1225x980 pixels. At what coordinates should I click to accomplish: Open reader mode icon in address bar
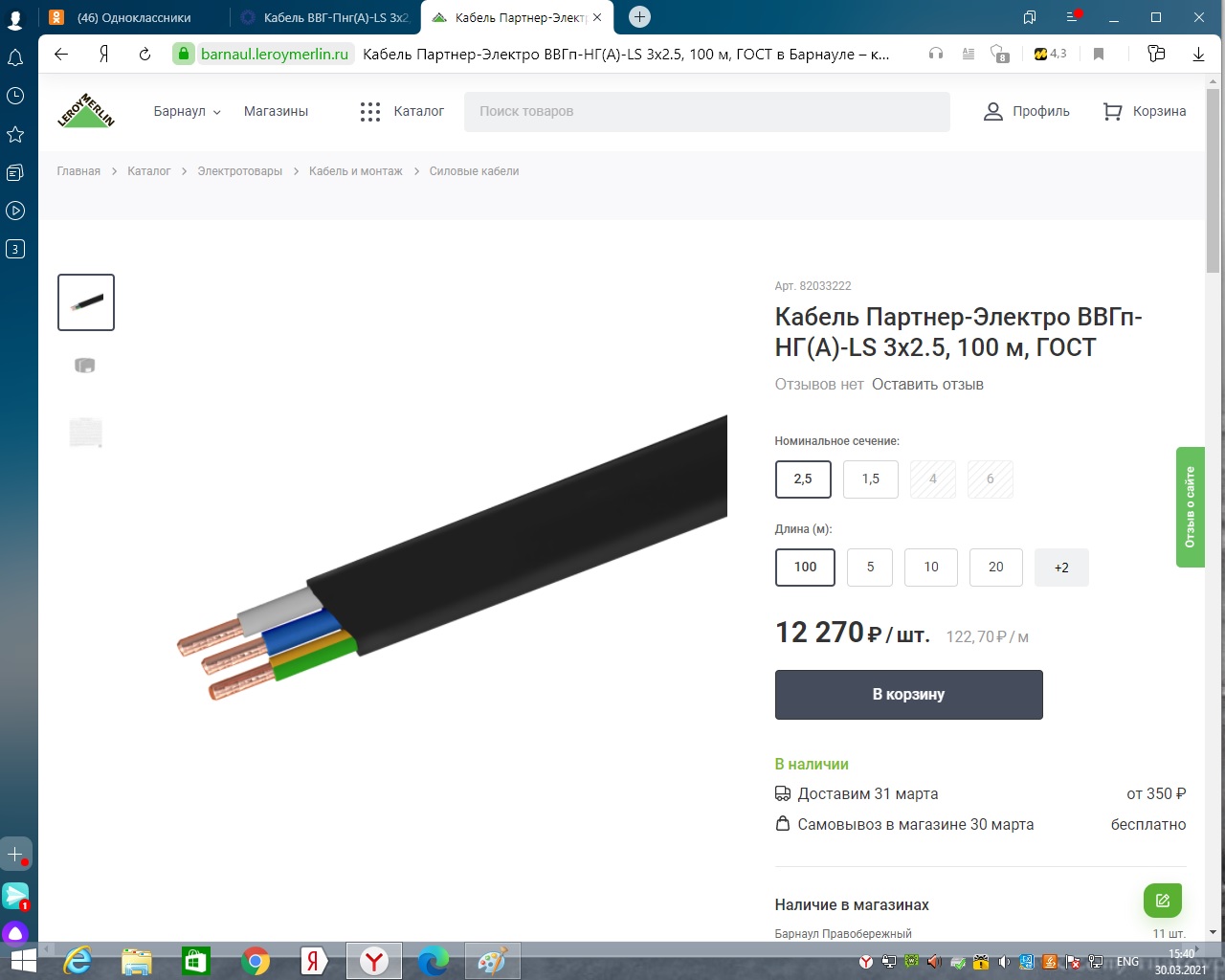point(968,55)
